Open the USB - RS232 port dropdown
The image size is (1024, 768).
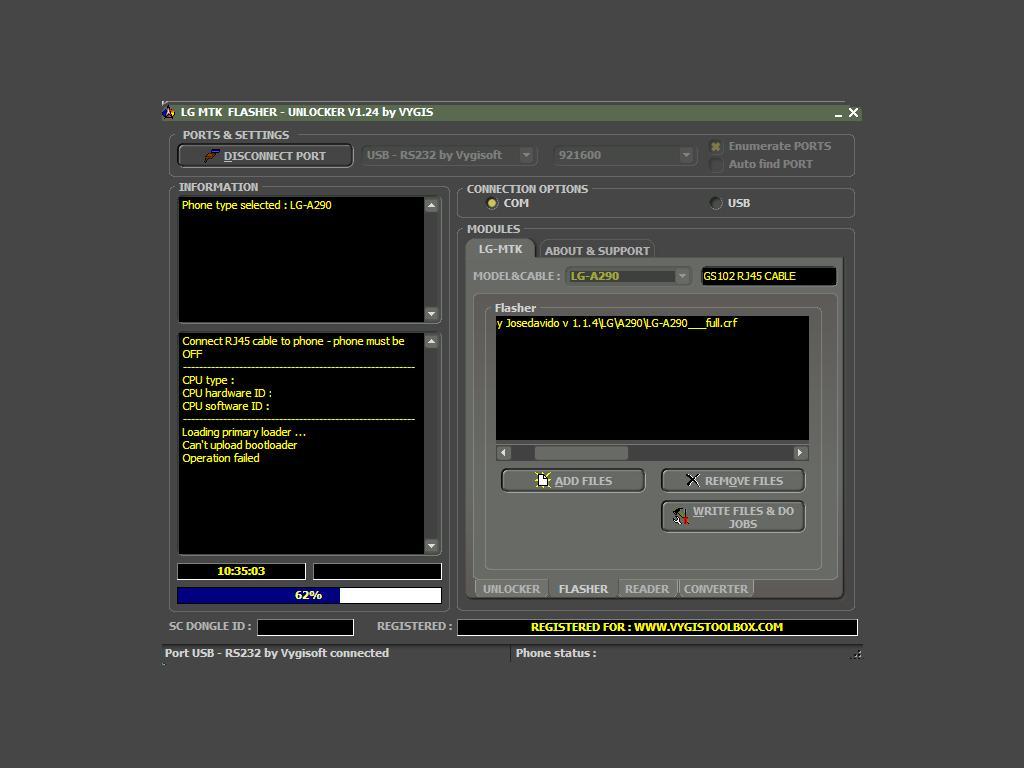pos(526,155)
